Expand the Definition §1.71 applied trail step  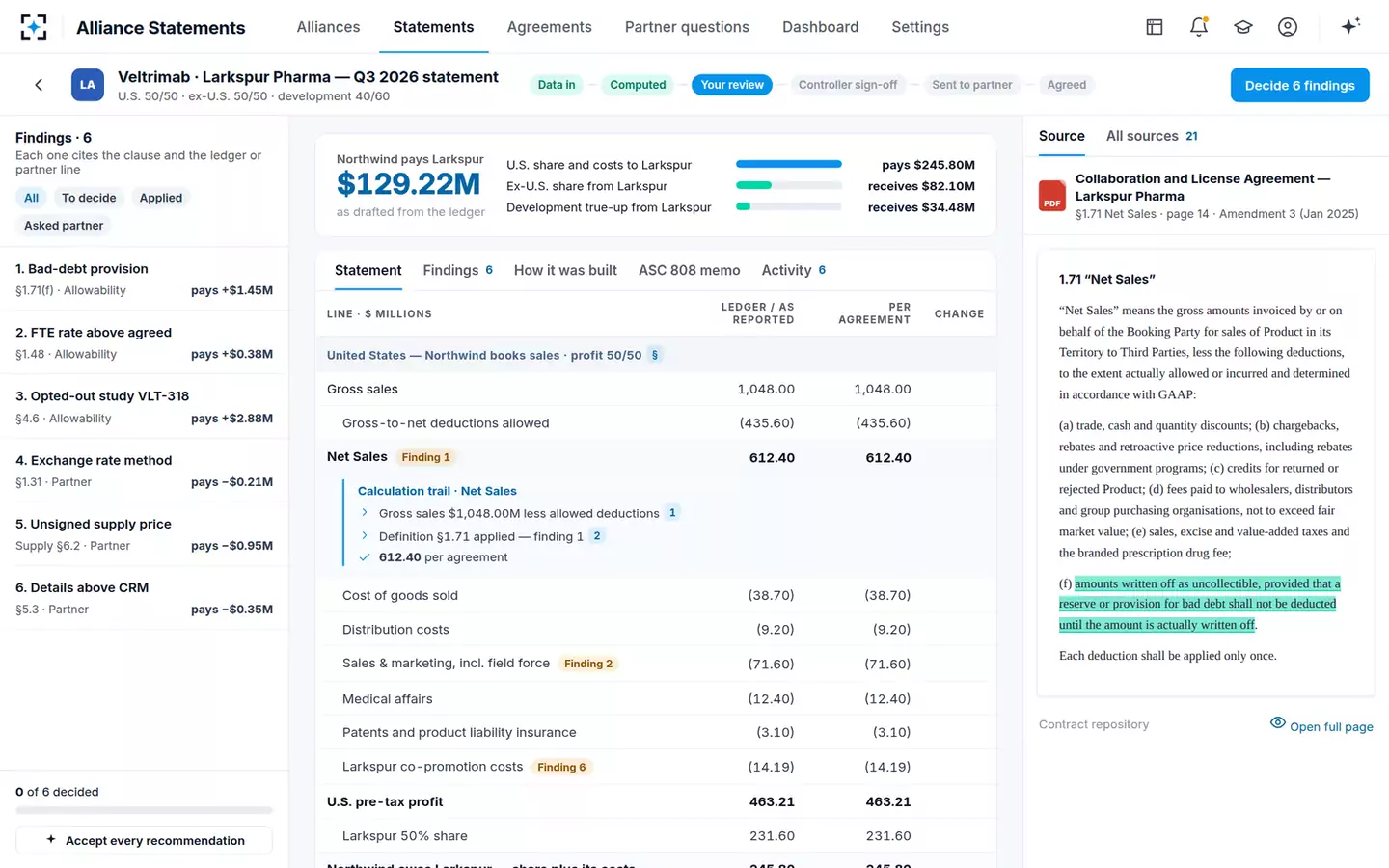point(365,536)
